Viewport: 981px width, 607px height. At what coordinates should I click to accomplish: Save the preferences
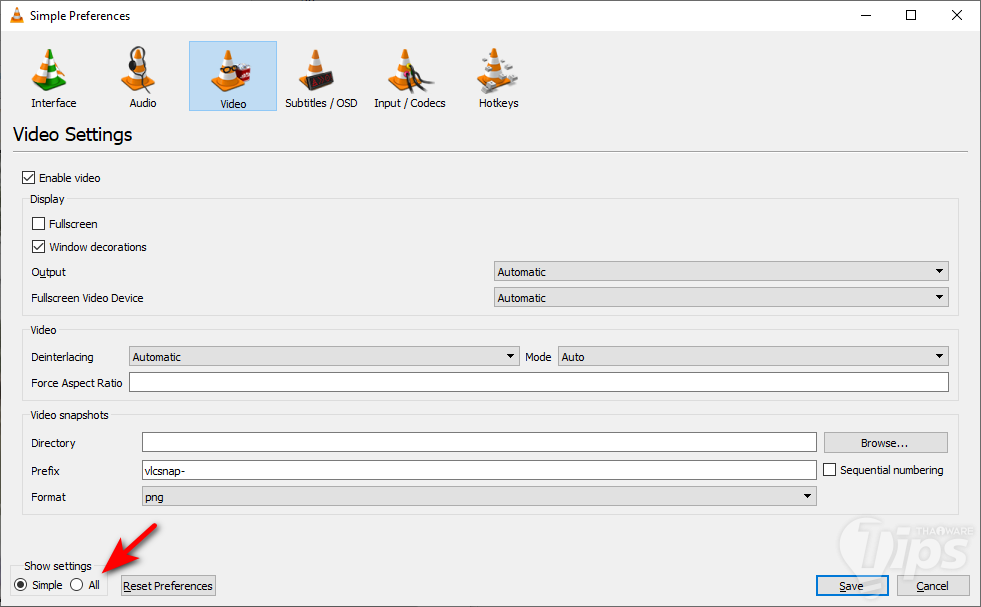(852, 586)
